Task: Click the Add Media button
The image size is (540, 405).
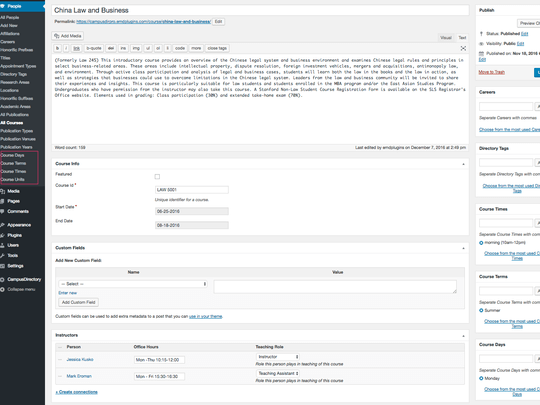Action: pos(68,36)
